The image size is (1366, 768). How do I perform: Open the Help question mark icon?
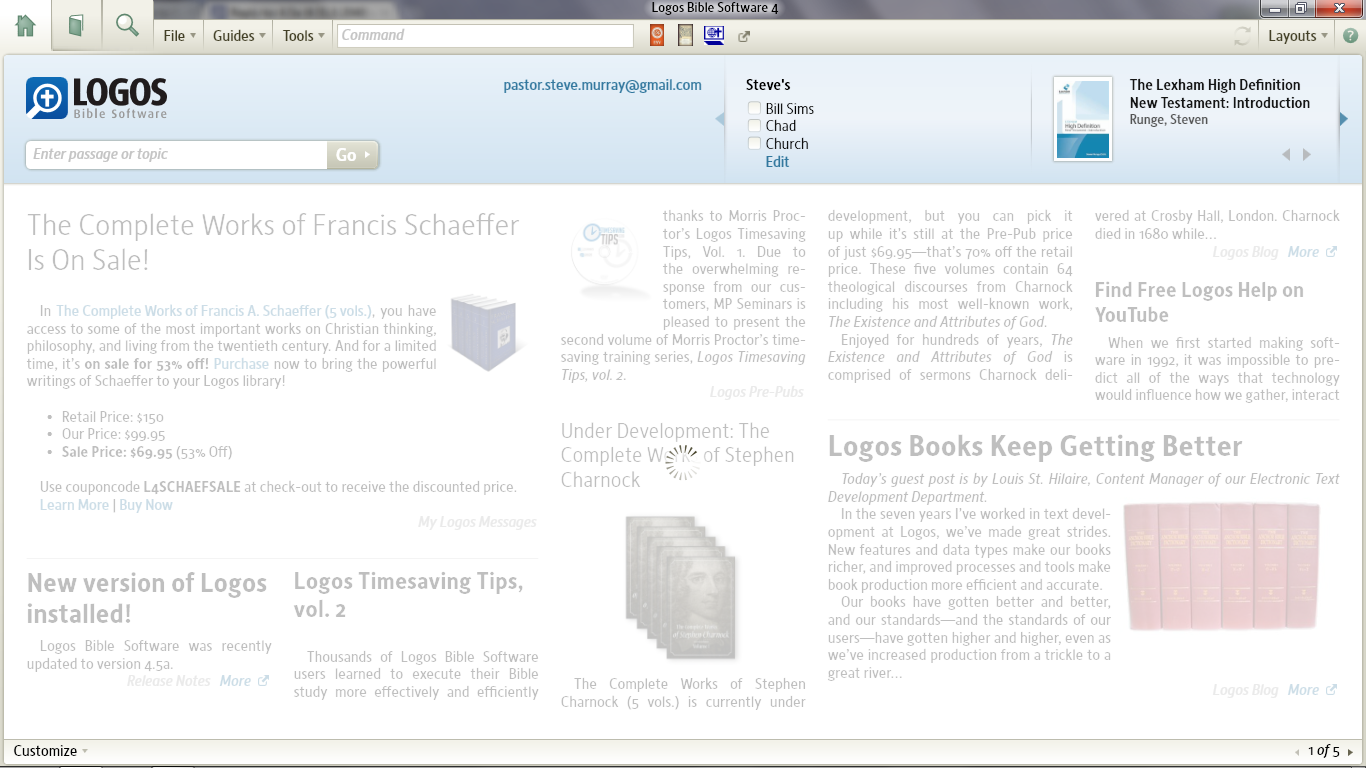pyautogui.click(x=1350, y=36)
